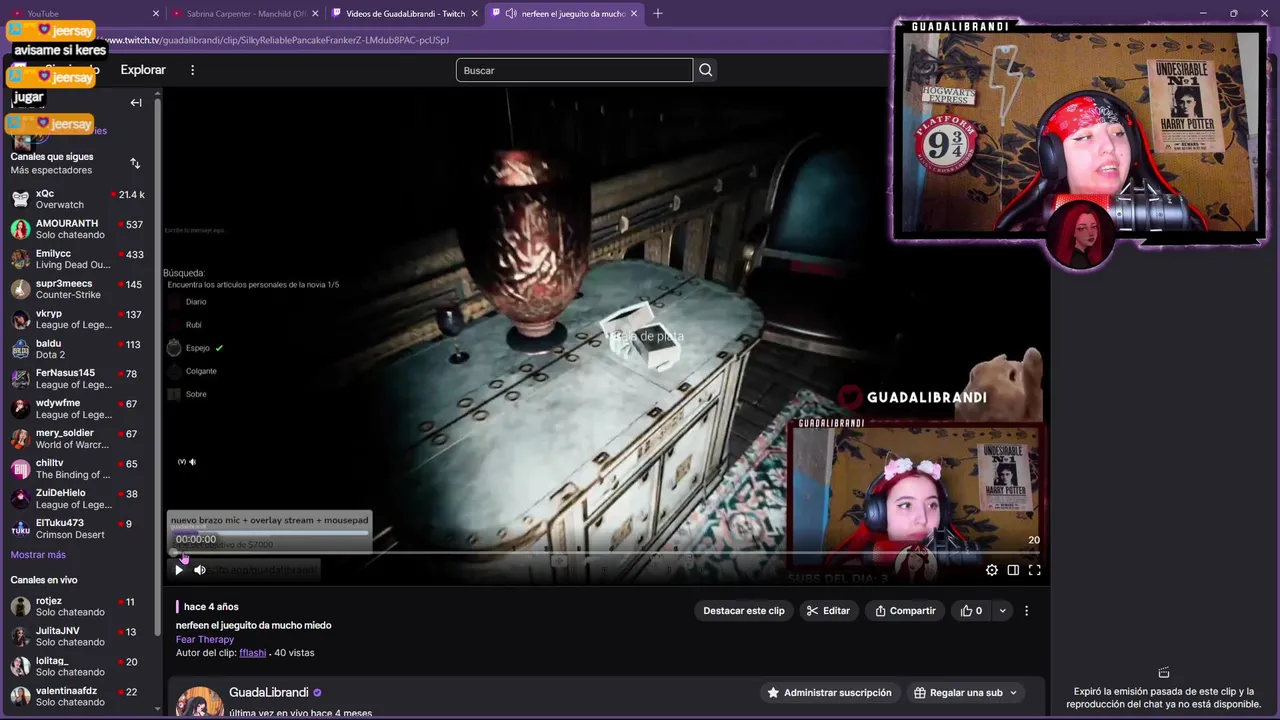Viewport: 1280px width, 720px height.
Task: Open wdywfme channel in sidebar
Action: click(x=78, y=409)
